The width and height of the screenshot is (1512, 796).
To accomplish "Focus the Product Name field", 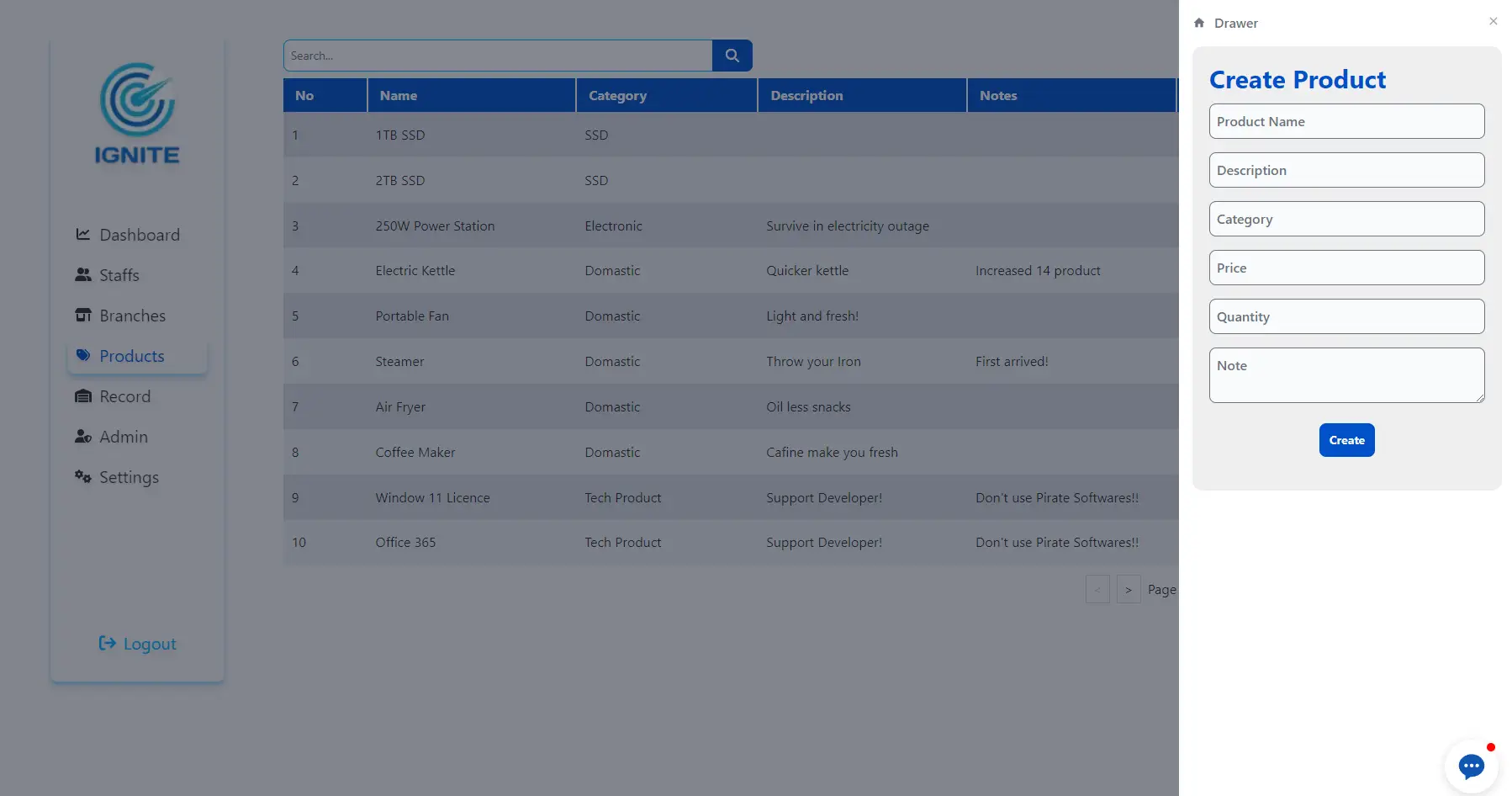I will [1346, 121].
